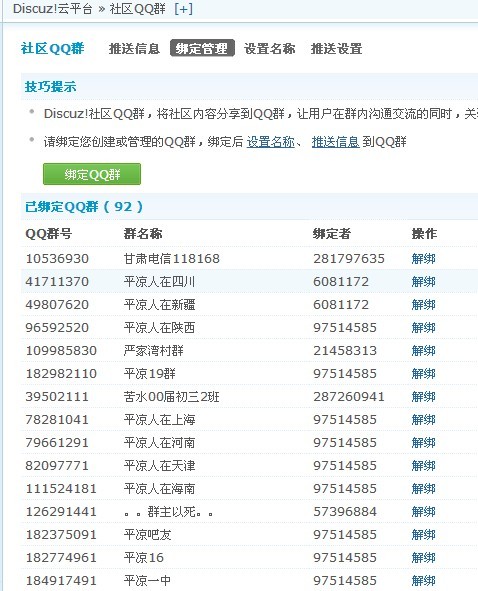Unbind group 平凉人在河南

423,443
